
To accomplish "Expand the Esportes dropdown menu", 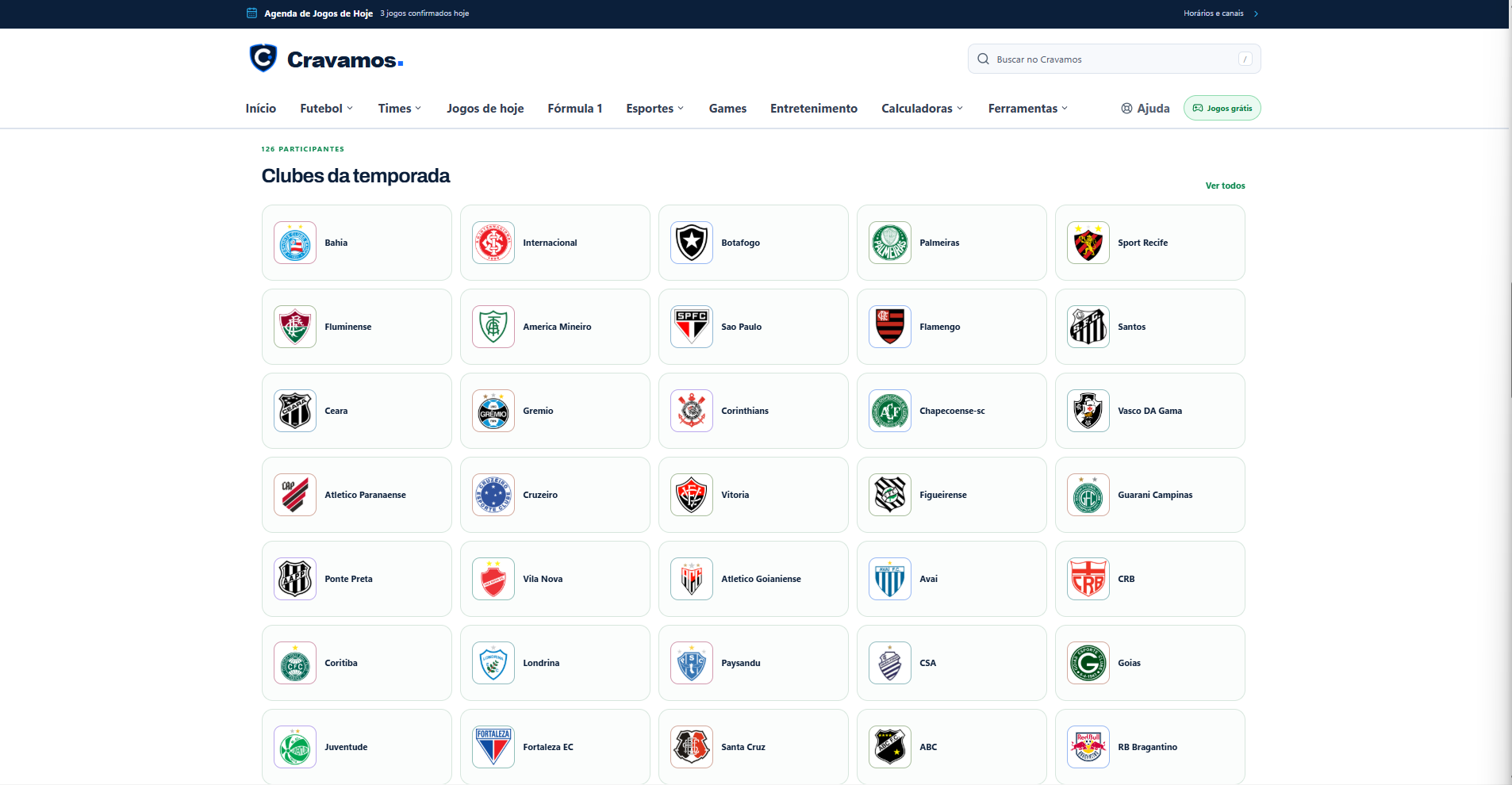I will click(655, 108).
